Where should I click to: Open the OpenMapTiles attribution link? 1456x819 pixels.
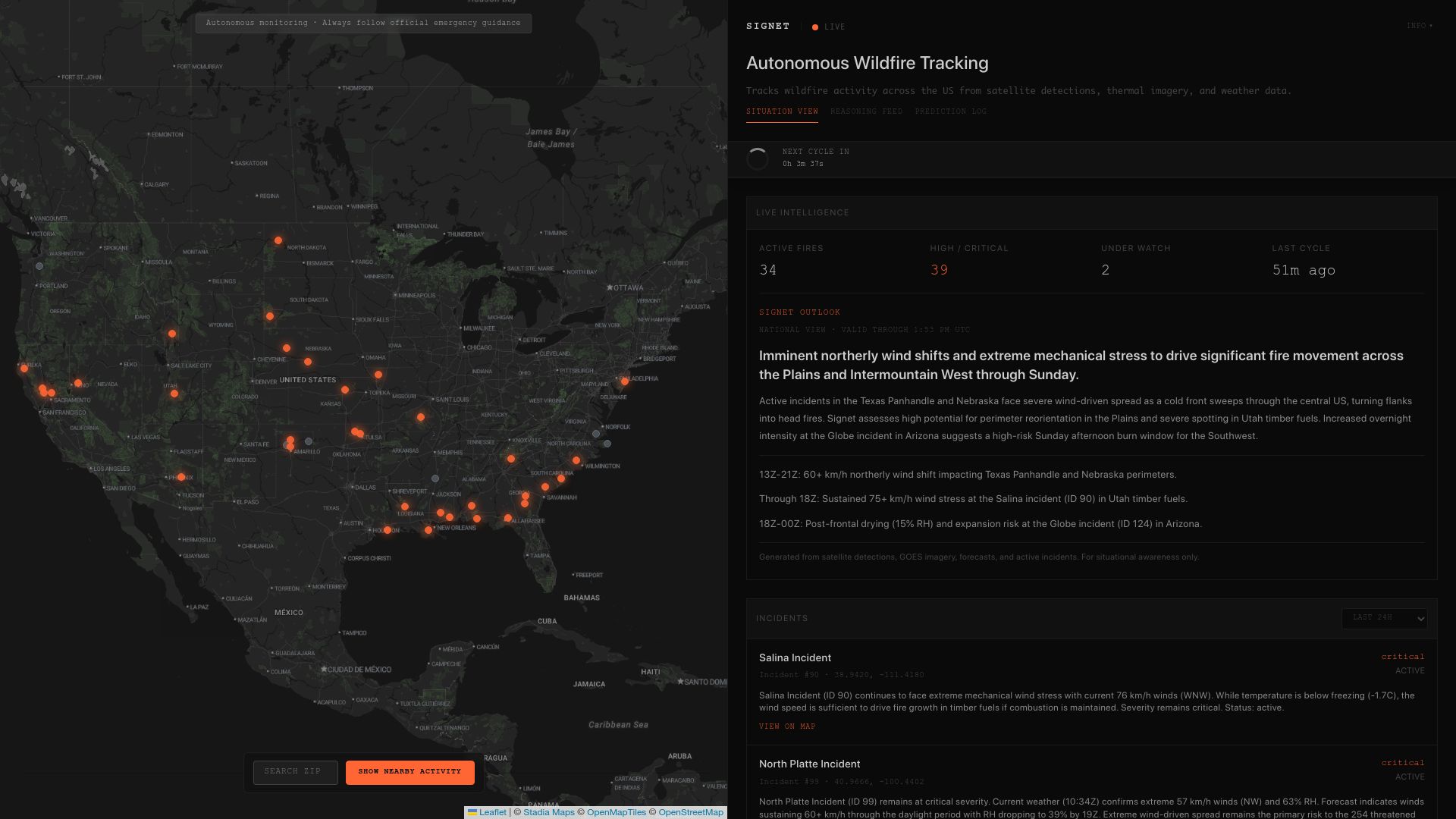point(617,812)
